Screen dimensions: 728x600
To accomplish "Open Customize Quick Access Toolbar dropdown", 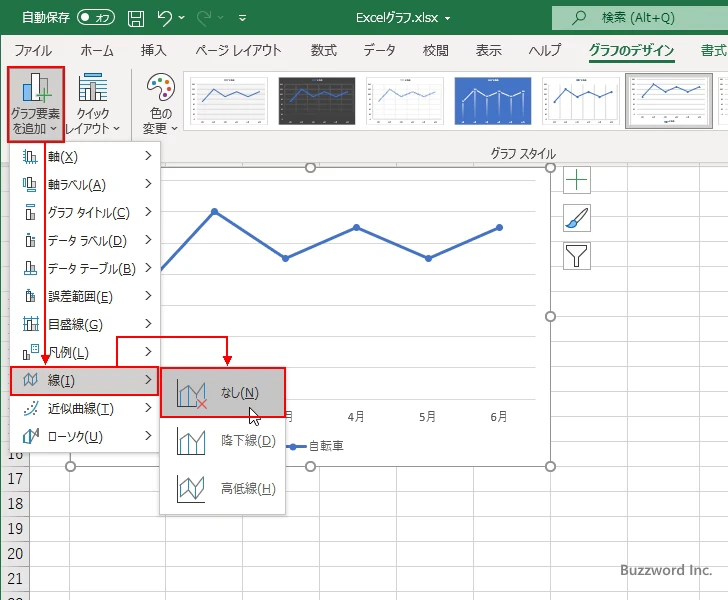I will (x=242, y=18).
